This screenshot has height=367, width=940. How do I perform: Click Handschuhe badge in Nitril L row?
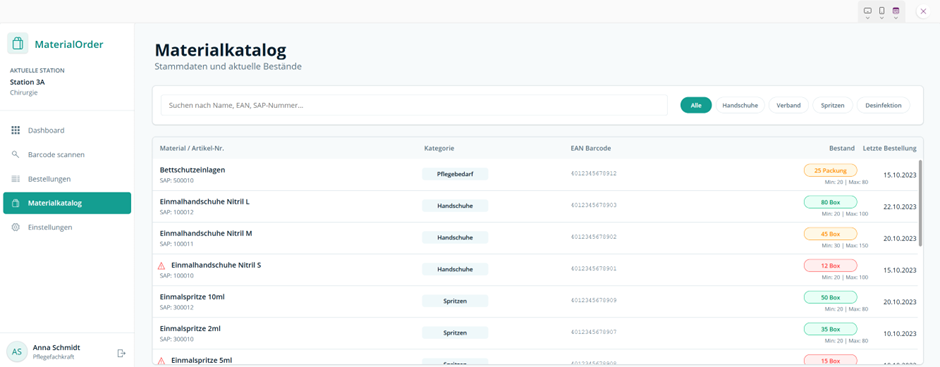455,206
